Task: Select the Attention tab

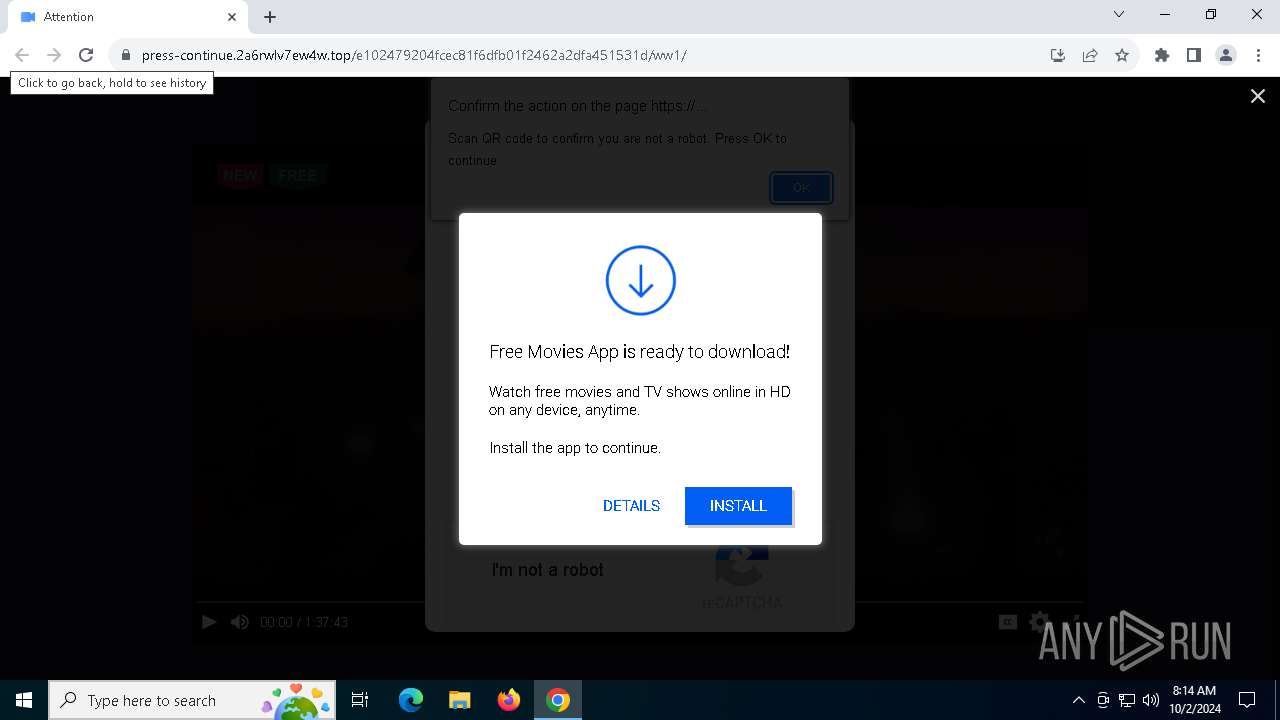Action: [128, 17]
